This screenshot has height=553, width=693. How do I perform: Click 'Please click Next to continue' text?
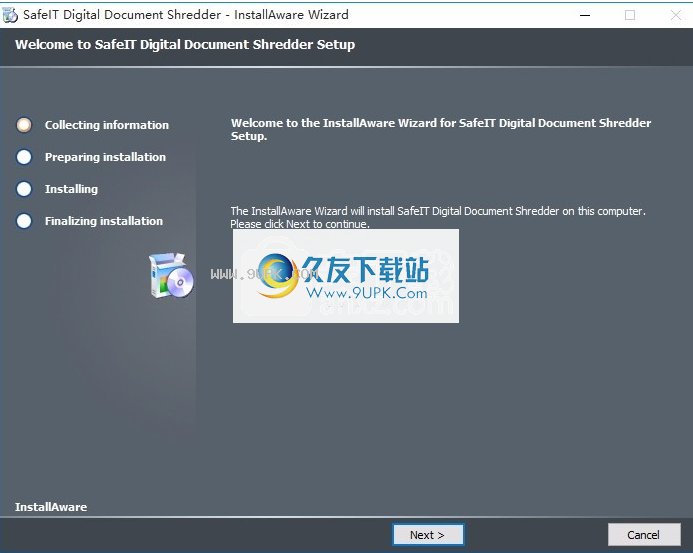tap(300, 224)
